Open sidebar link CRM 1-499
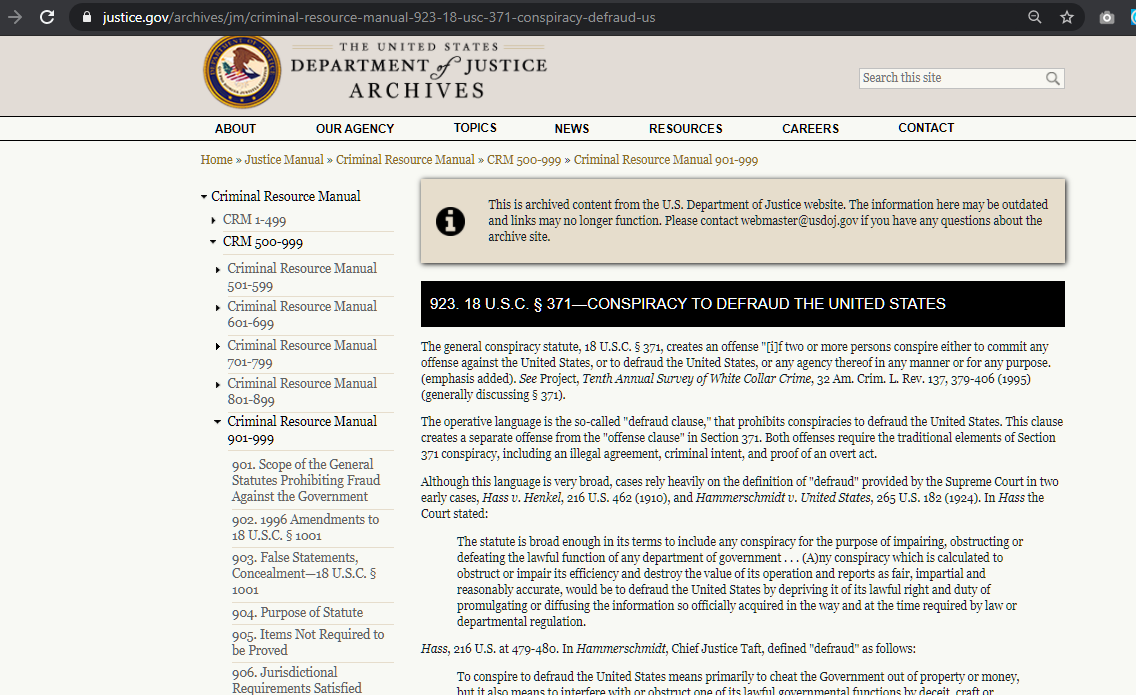Image resolution: width=1136 pixels, height=695 pixels. pos(254,220)
